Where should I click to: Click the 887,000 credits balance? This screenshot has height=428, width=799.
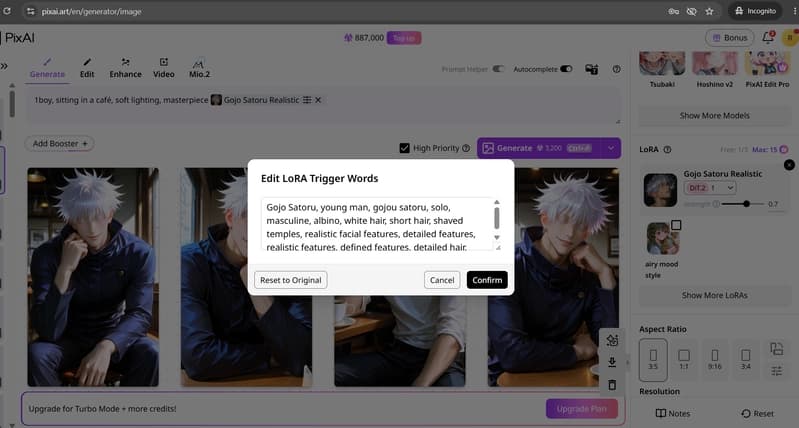click(364, 38)
